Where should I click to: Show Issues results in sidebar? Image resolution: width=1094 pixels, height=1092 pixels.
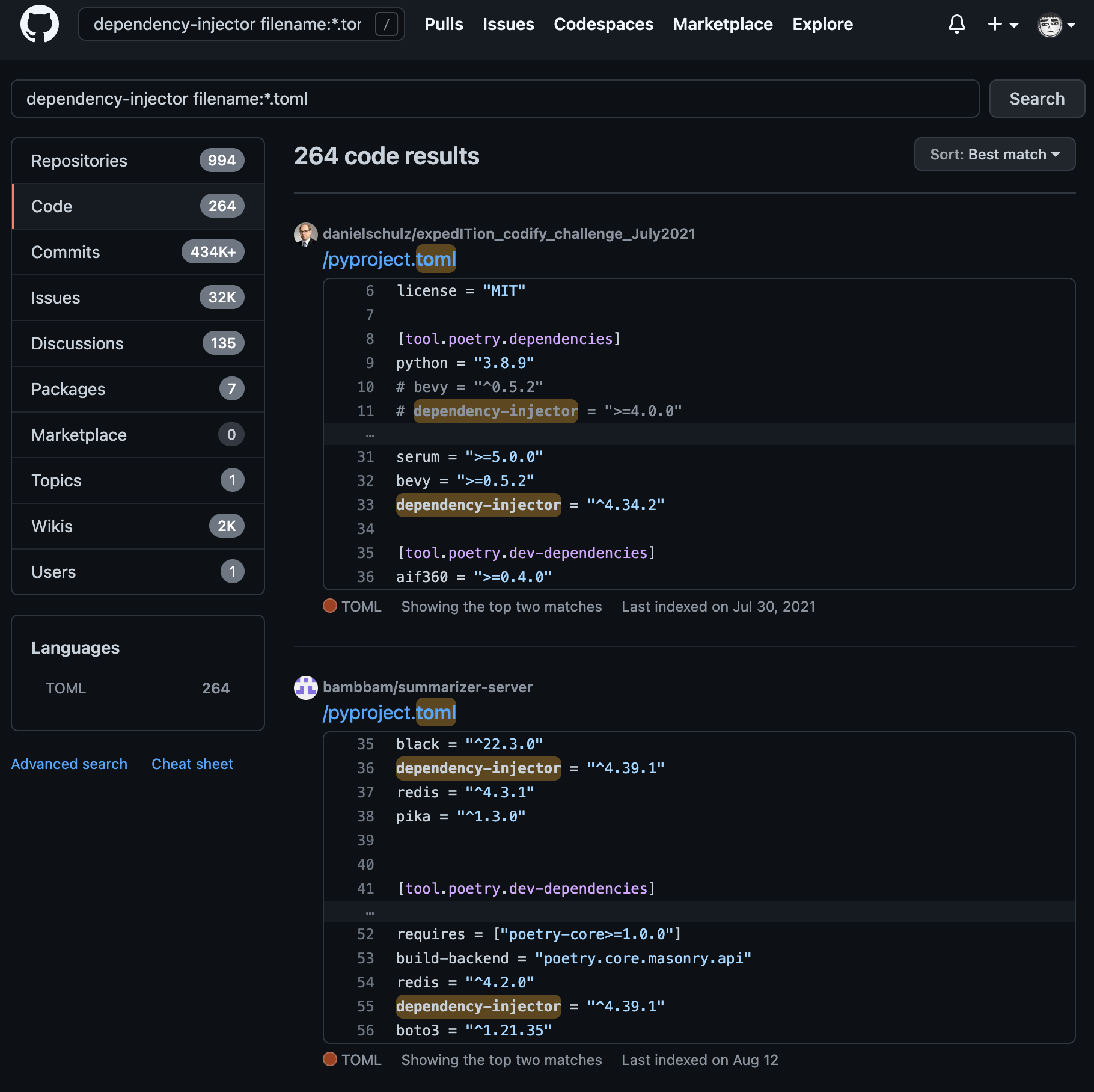[138, 298]
